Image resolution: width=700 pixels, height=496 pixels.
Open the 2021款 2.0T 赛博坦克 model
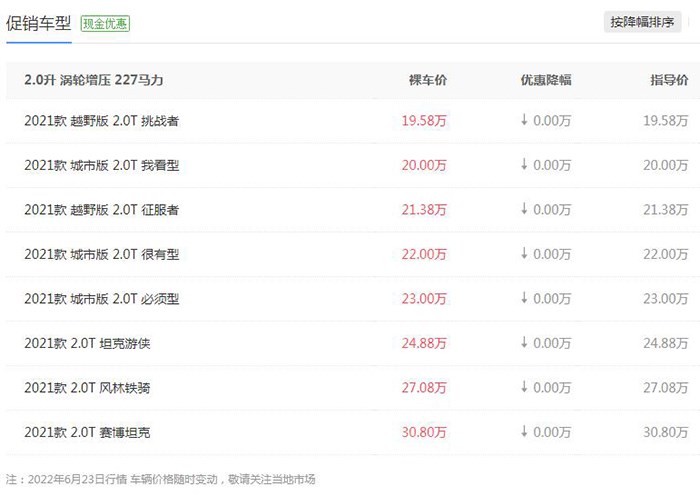(x=88, y=432)
